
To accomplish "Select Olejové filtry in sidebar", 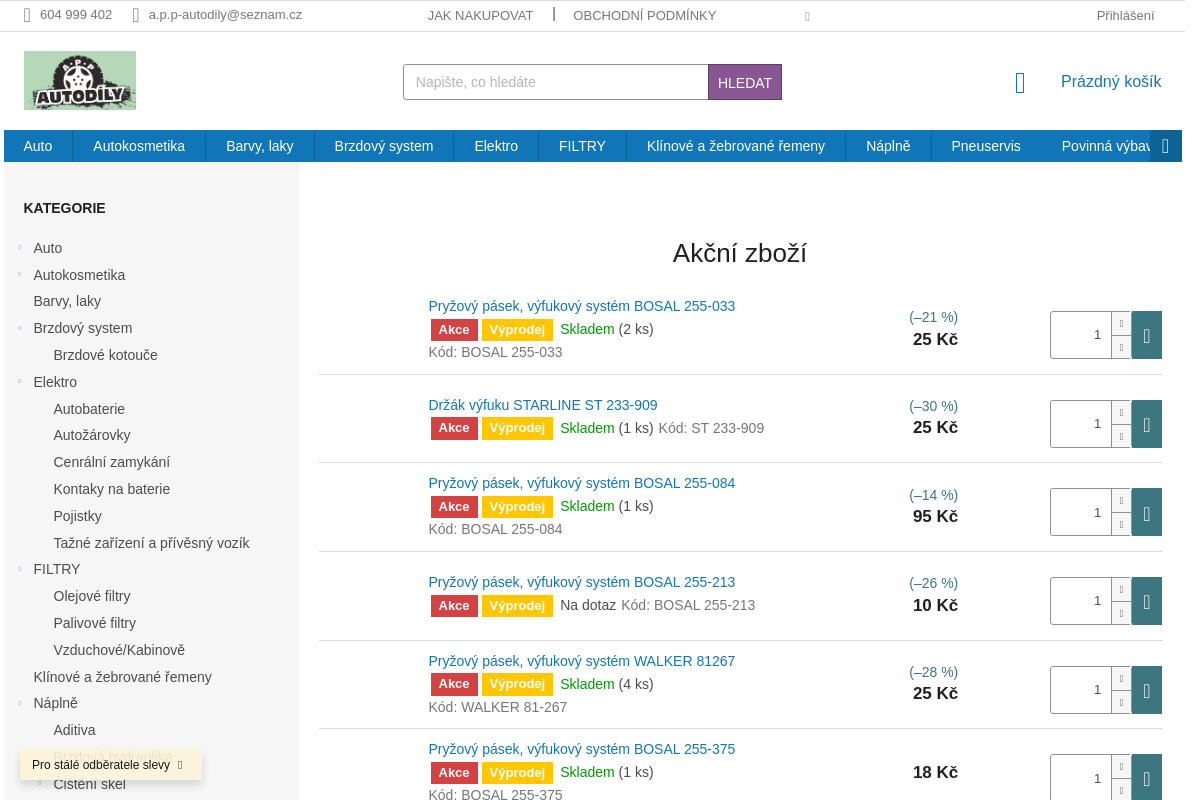I will (x=92, y=596).
